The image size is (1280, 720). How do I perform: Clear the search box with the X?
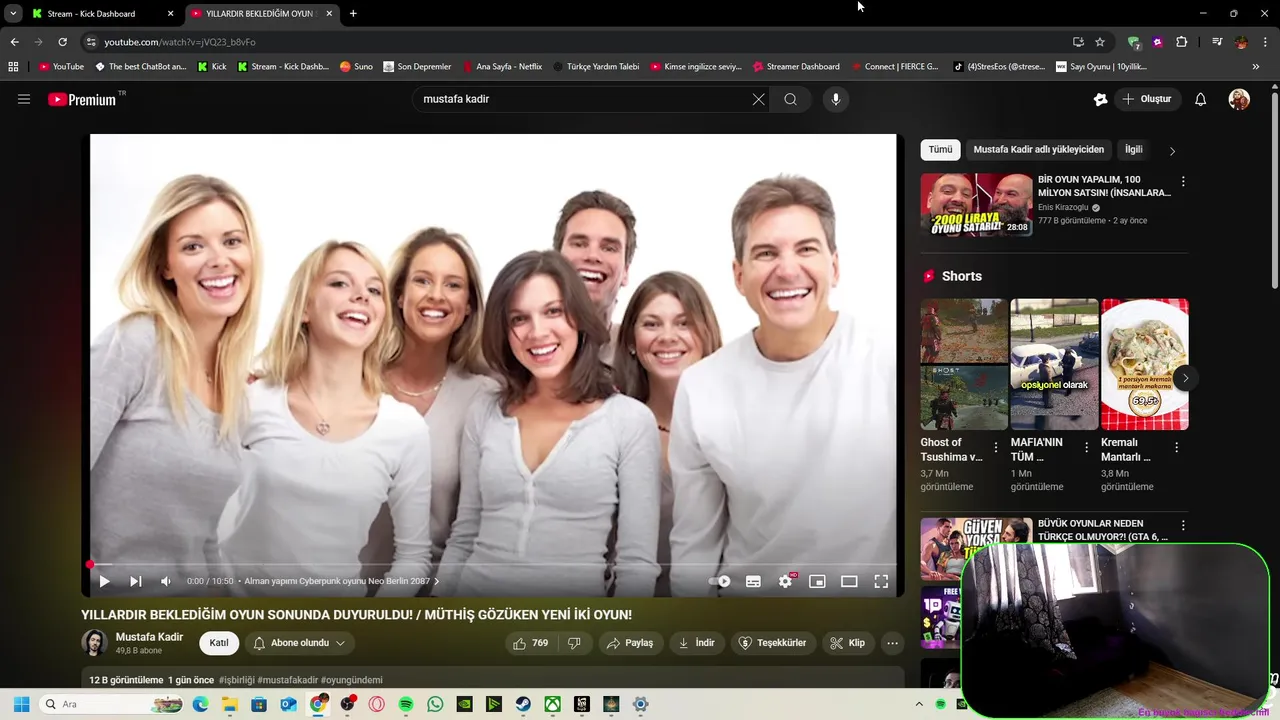tap(758, 99)
